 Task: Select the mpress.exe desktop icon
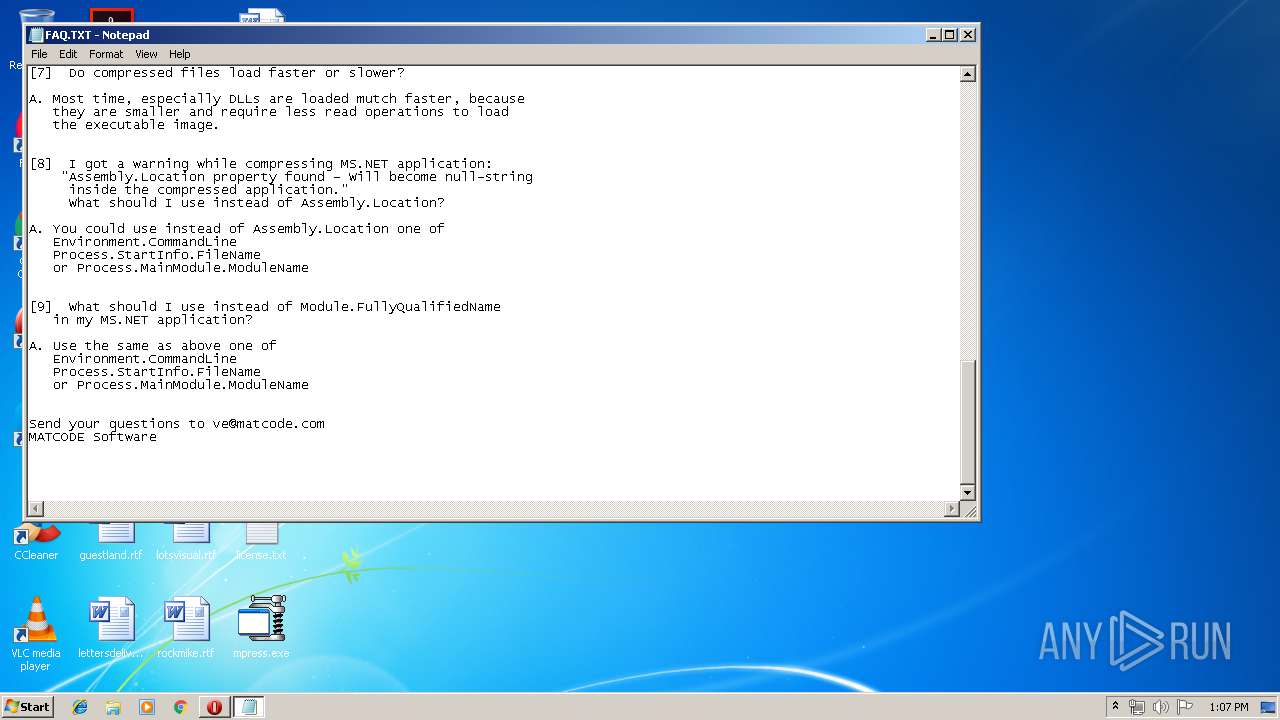coord(261,628)
